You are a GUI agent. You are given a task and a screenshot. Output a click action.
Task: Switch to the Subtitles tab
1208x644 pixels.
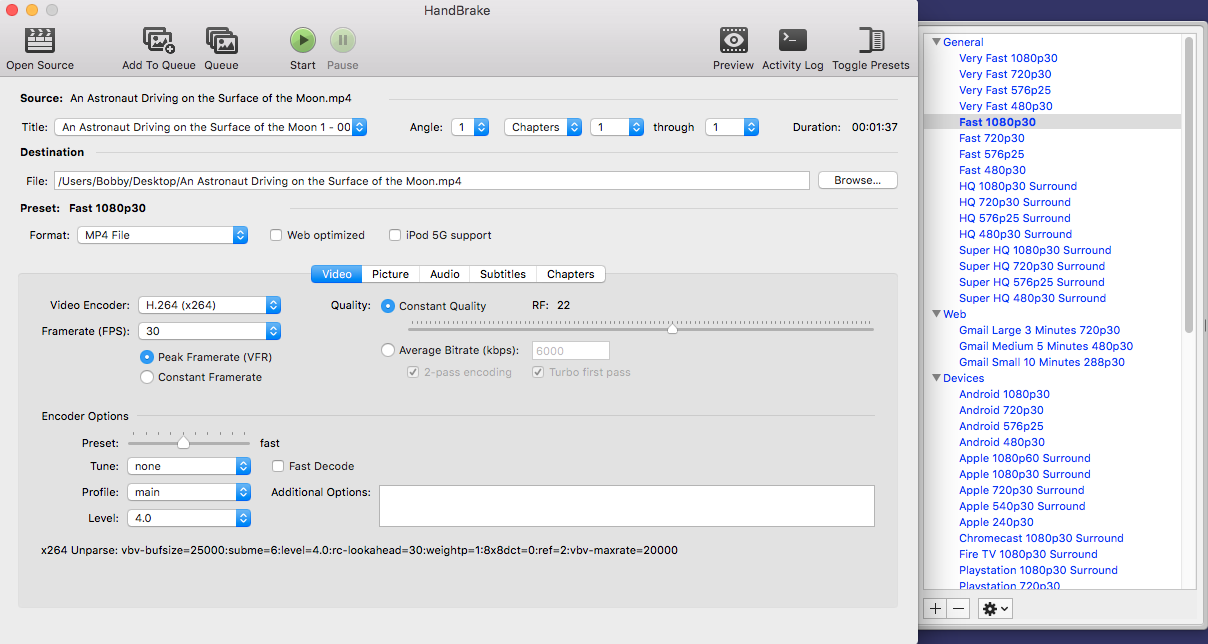pyautogui.click(x=503, y=274)
